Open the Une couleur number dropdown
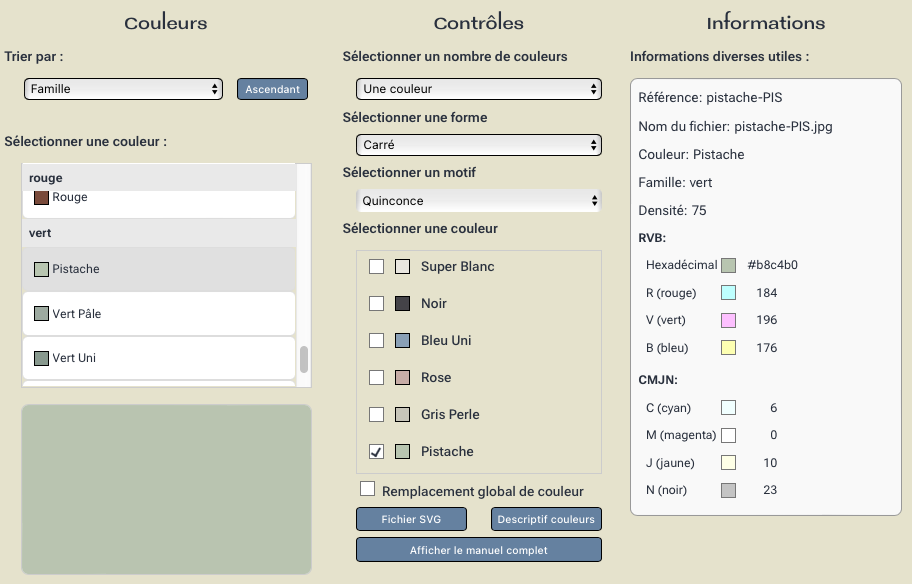 (479, 89)
